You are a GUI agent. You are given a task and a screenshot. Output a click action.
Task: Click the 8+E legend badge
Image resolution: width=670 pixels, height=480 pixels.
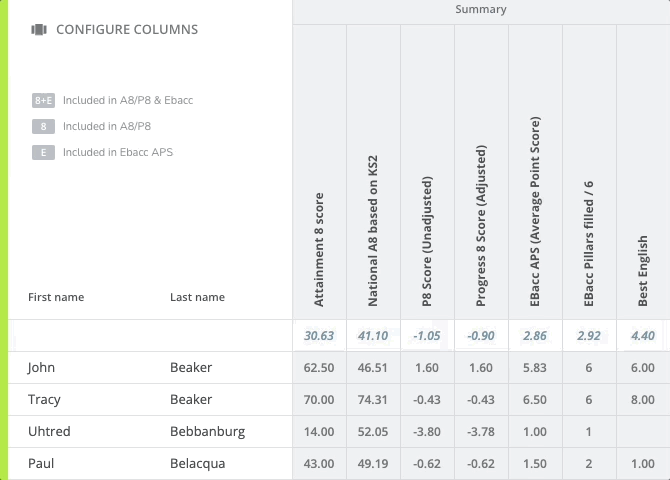tap(43, 101)
